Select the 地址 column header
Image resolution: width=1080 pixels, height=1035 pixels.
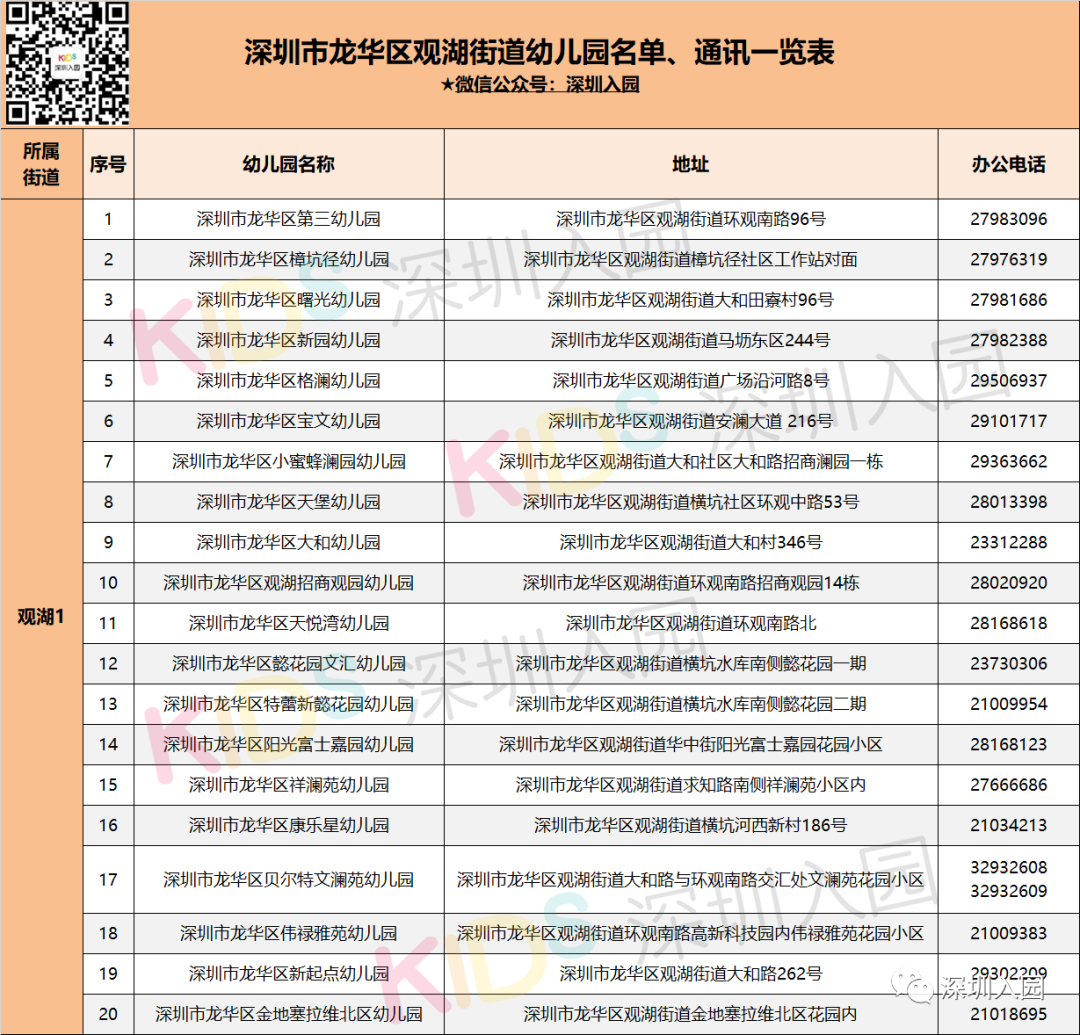pos(691,164)
